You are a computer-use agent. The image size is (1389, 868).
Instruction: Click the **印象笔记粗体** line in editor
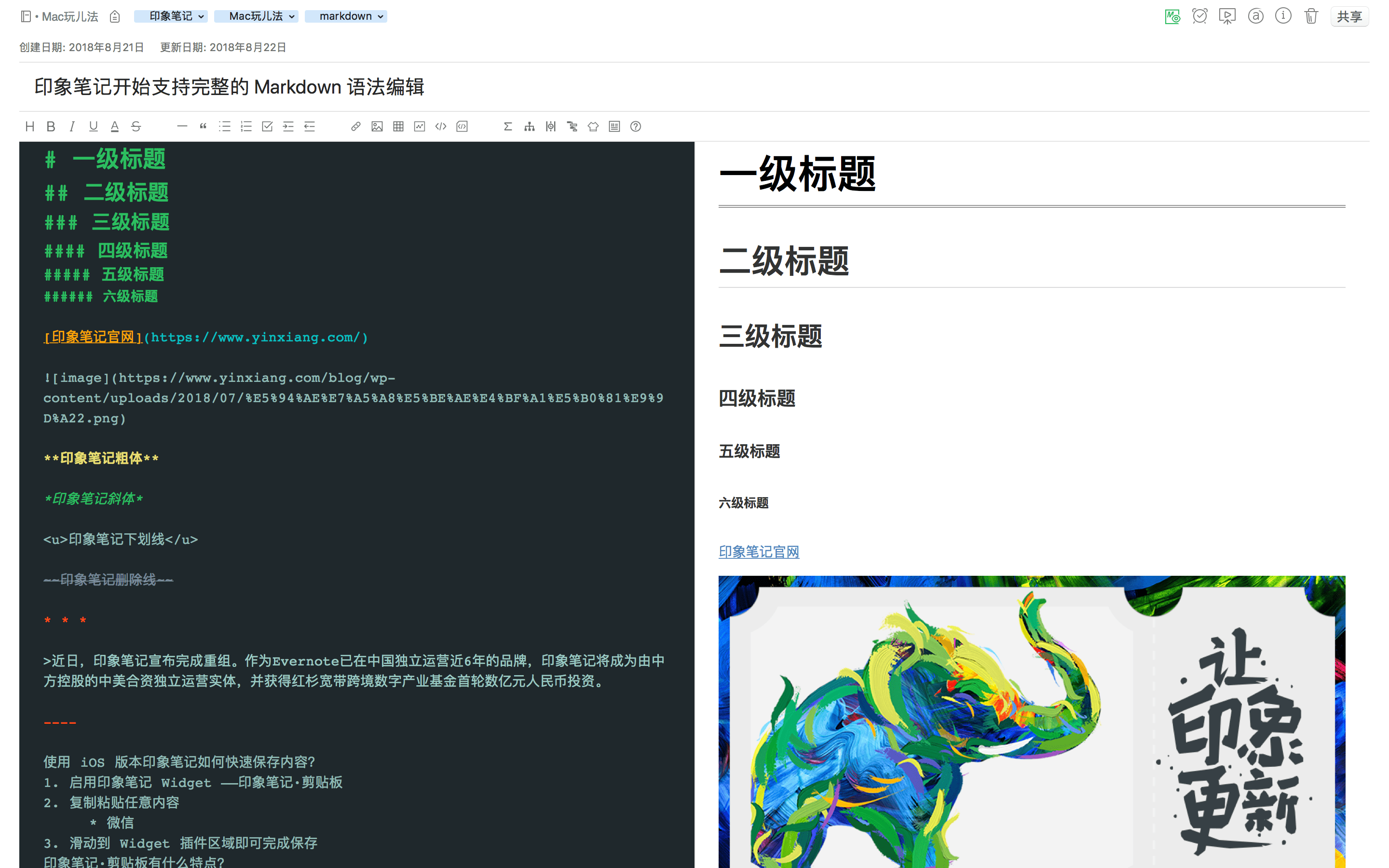pyautogui.click(x=102, y=458)
